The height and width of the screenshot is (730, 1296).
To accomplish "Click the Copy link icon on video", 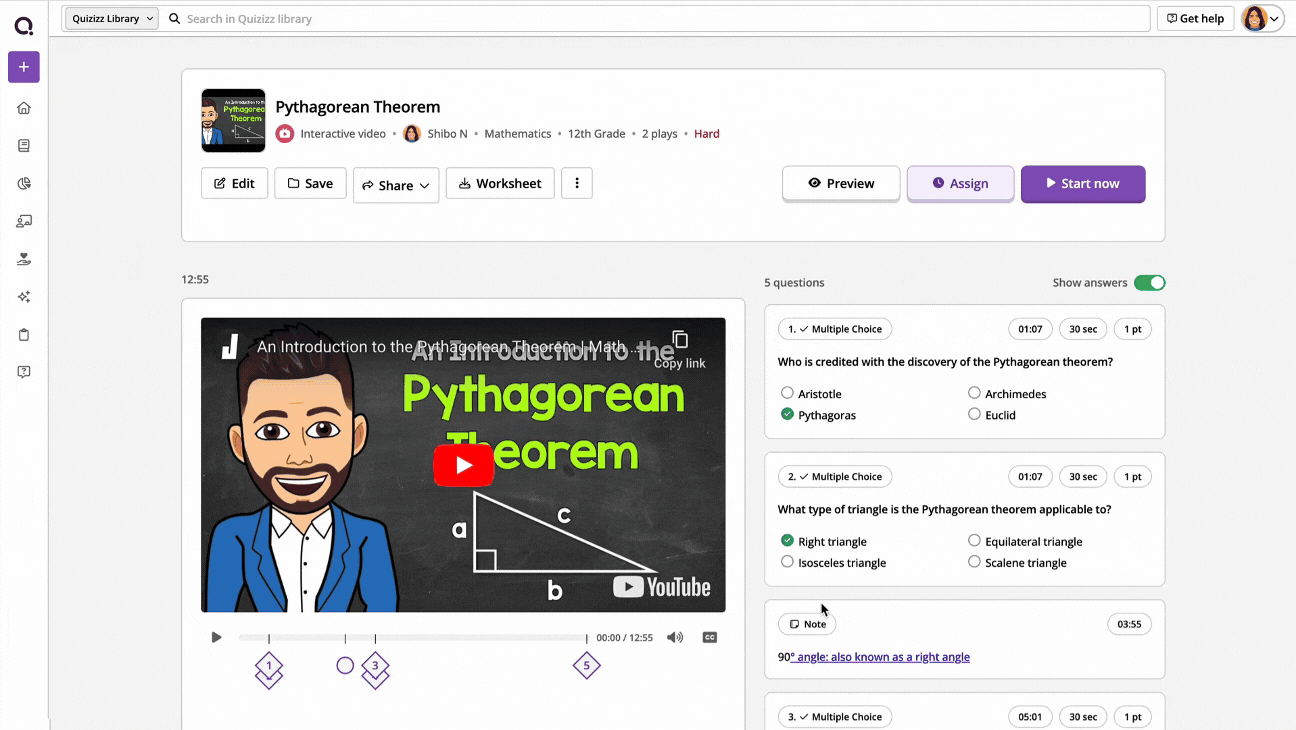I will pos(680,341).
